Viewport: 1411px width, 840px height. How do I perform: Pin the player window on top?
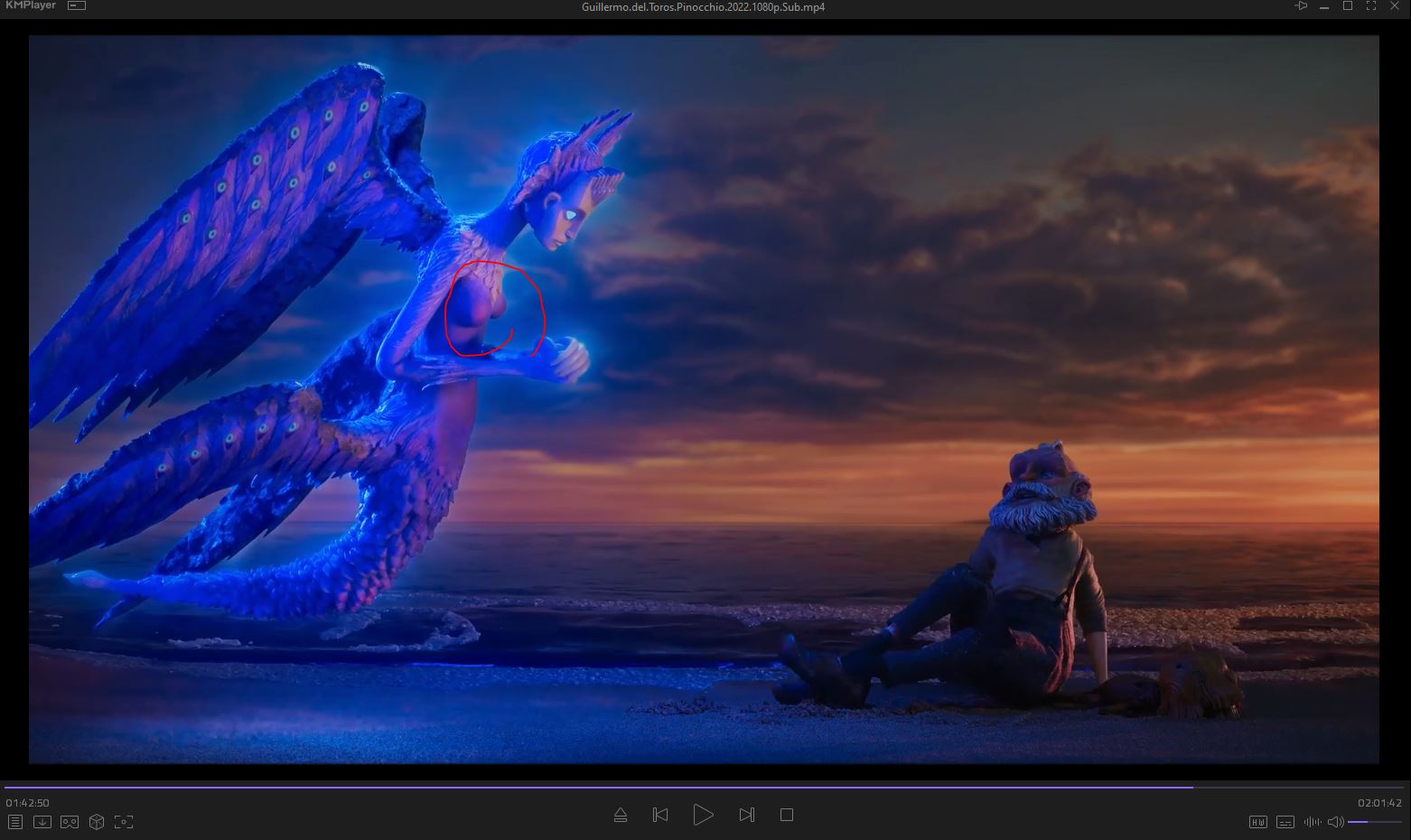tap(1301, 6)
